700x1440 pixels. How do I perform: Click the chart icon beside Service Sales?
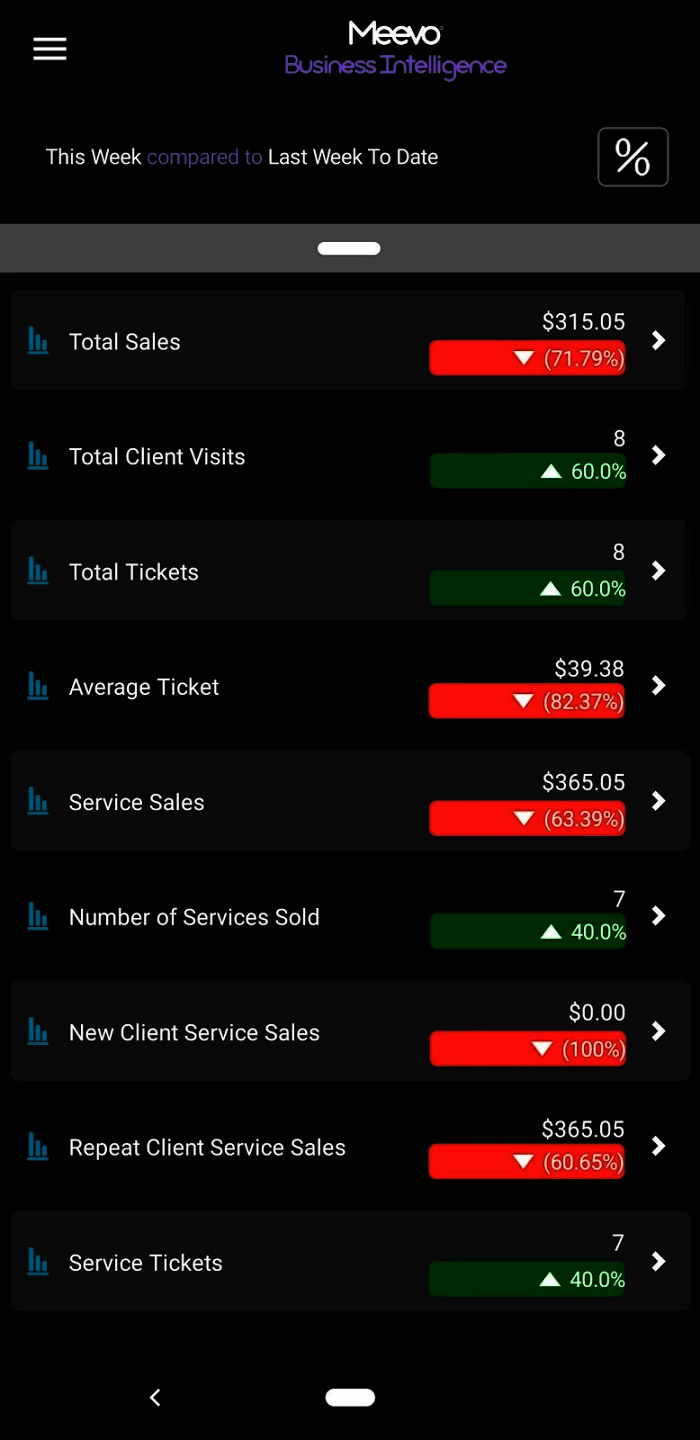point(37,801)
